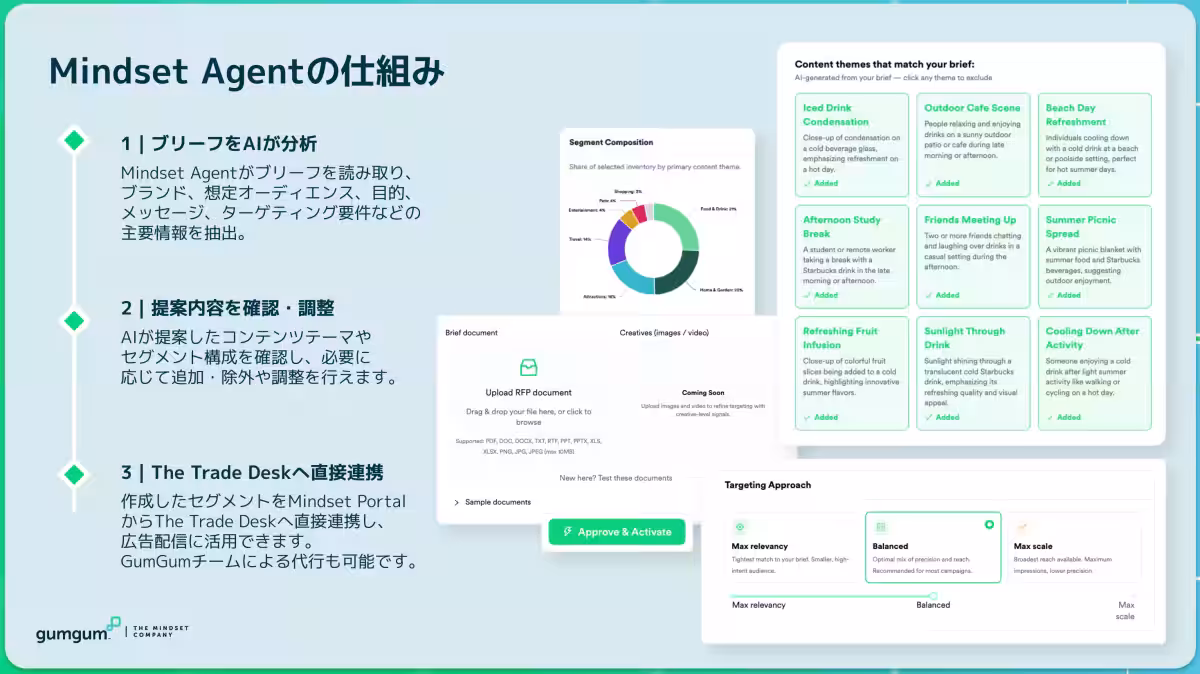Choose the Max relevancy targeting card
The width and height of the screenshot is (1200, 674).
[x=791, y=547]
